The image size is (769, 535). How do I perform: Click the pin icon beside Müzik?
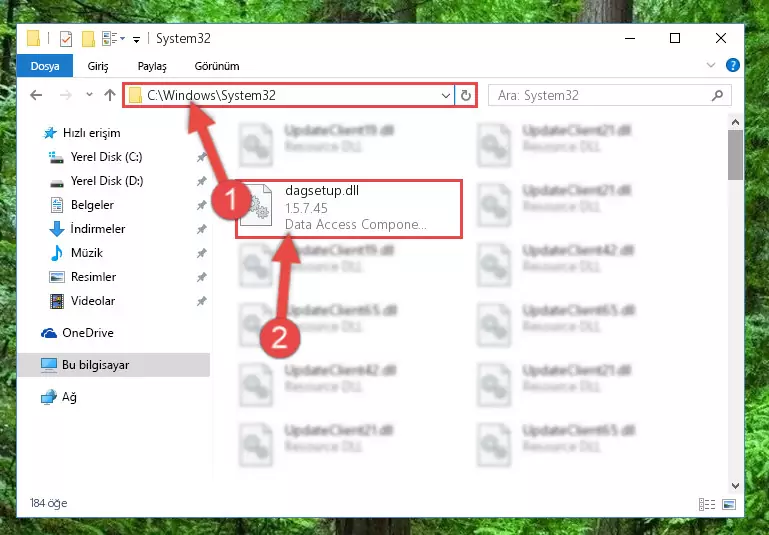201,254
